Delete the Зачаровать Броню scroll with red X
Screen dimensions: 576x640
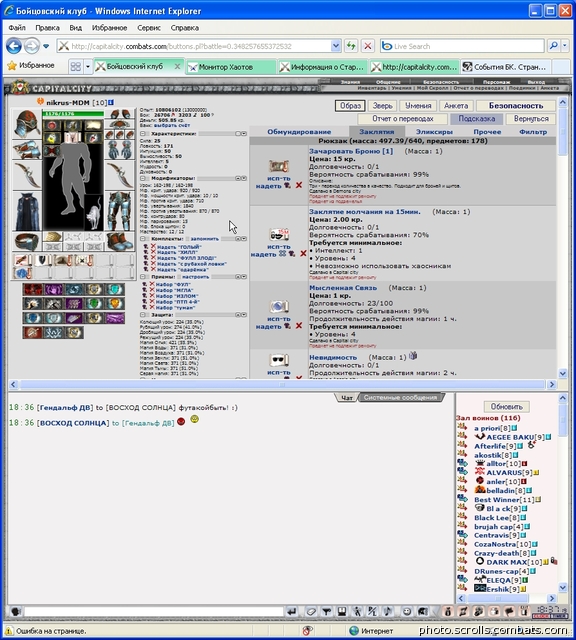[x=299, y=185]
